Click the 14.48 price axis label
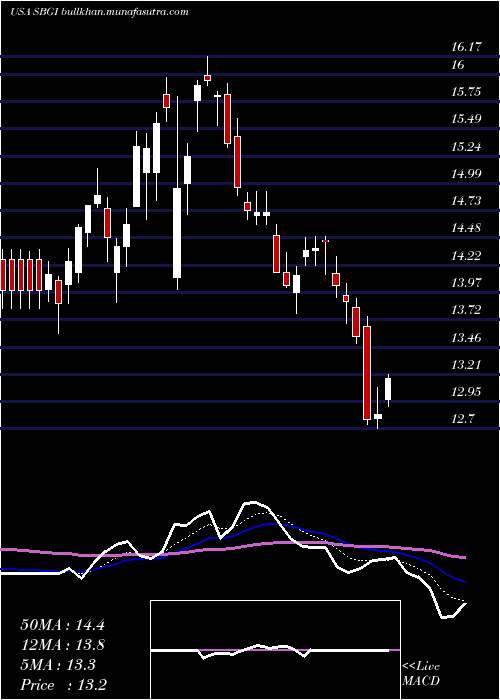The image size is (500, 700). (x=466, y=228)
